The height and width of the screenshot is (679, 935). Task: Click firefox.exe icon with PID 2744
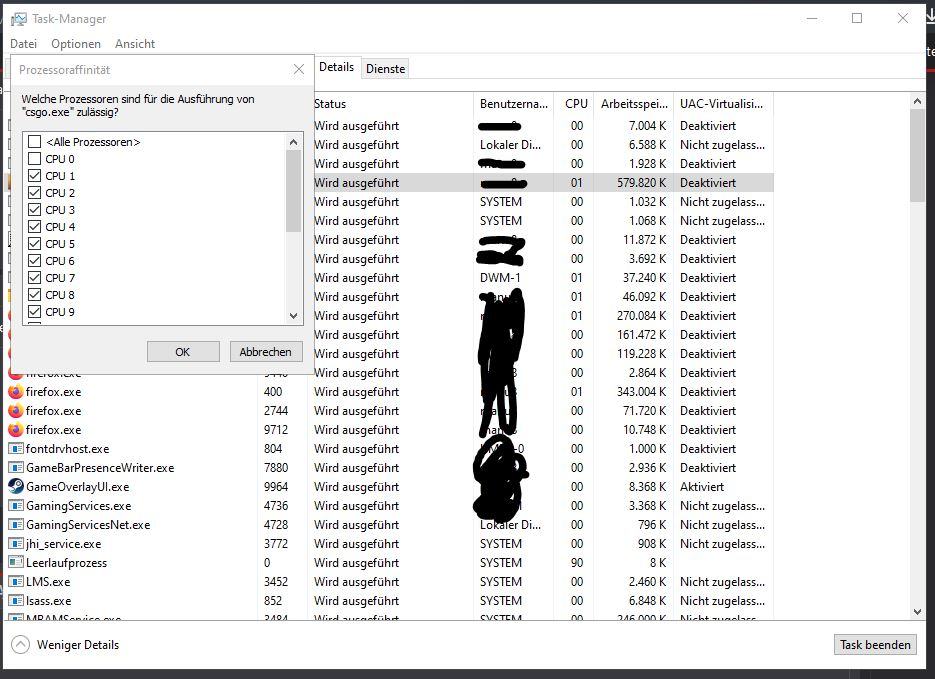[x=16, y=411]
